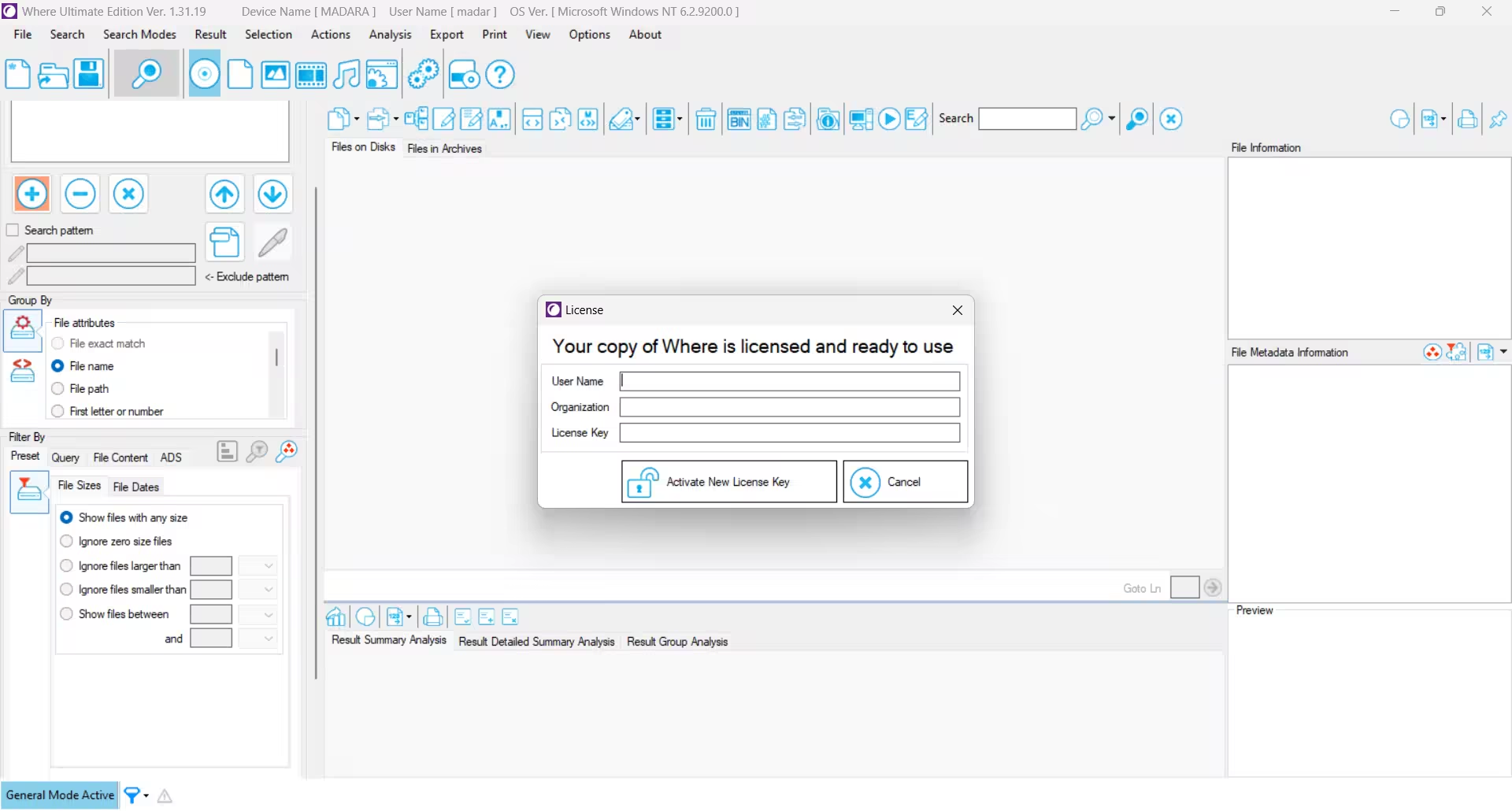The width and height of the screenshot is (1512, 811).
Task: Click the add search path plus icon
Action: [x=32, y=194]
